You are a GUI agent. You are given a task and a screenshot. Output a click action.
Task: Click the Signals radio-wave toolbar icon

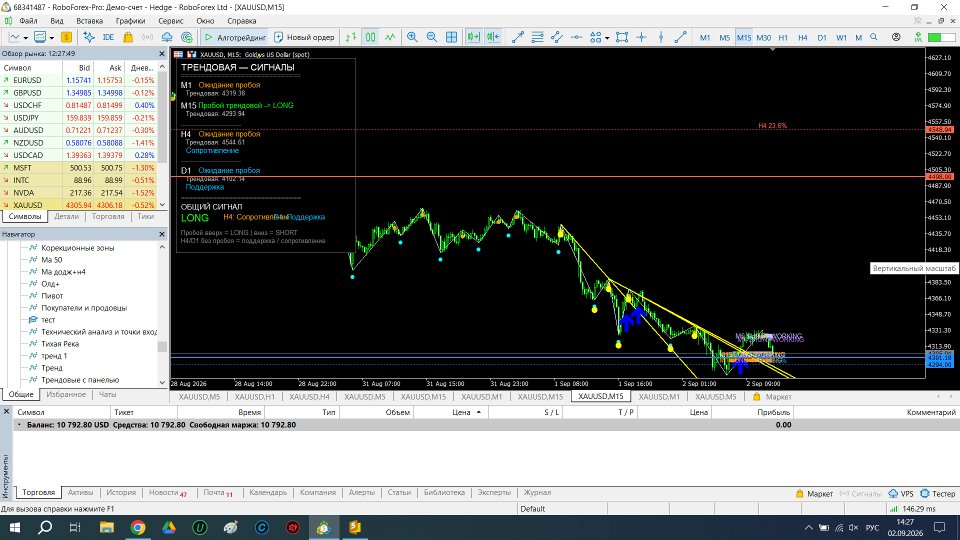coord(148,37)
